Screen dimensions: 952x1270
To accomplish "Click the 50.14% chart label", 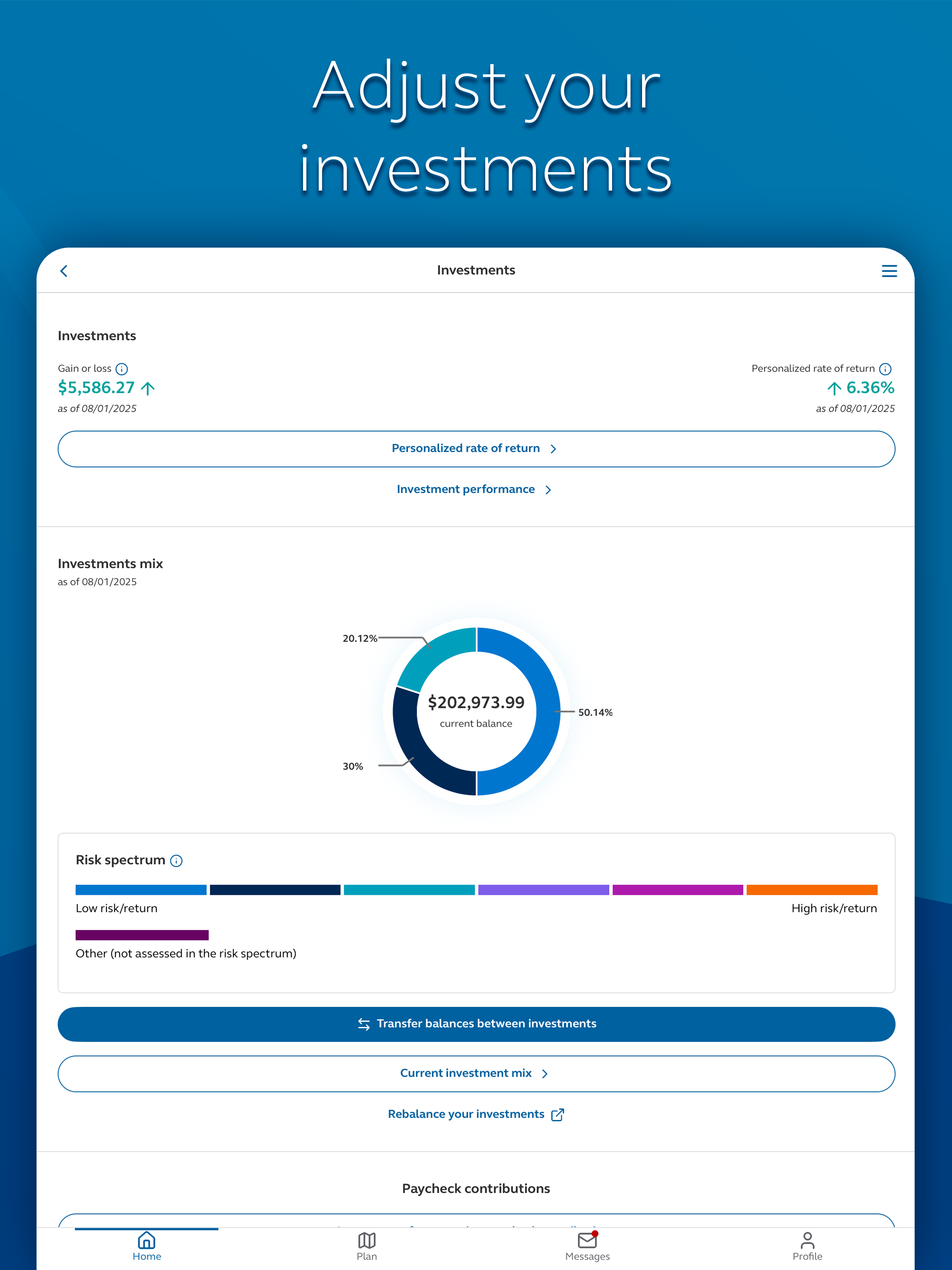I will click(x=595, y=713).
